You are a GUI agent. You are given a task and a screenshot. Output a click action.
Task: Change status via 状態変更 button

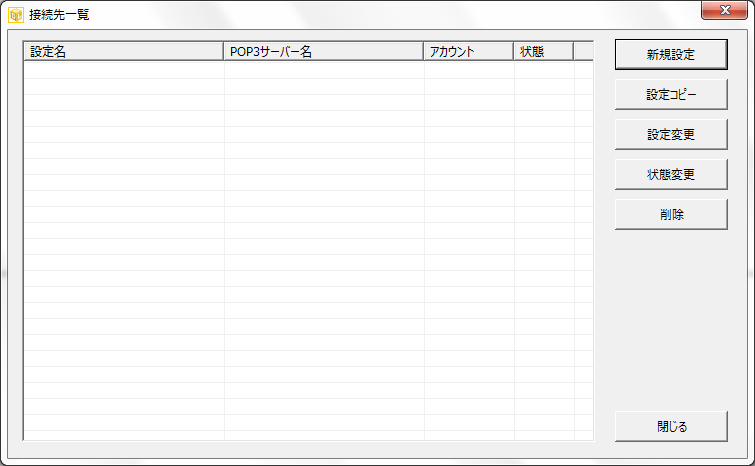point(671,174)
